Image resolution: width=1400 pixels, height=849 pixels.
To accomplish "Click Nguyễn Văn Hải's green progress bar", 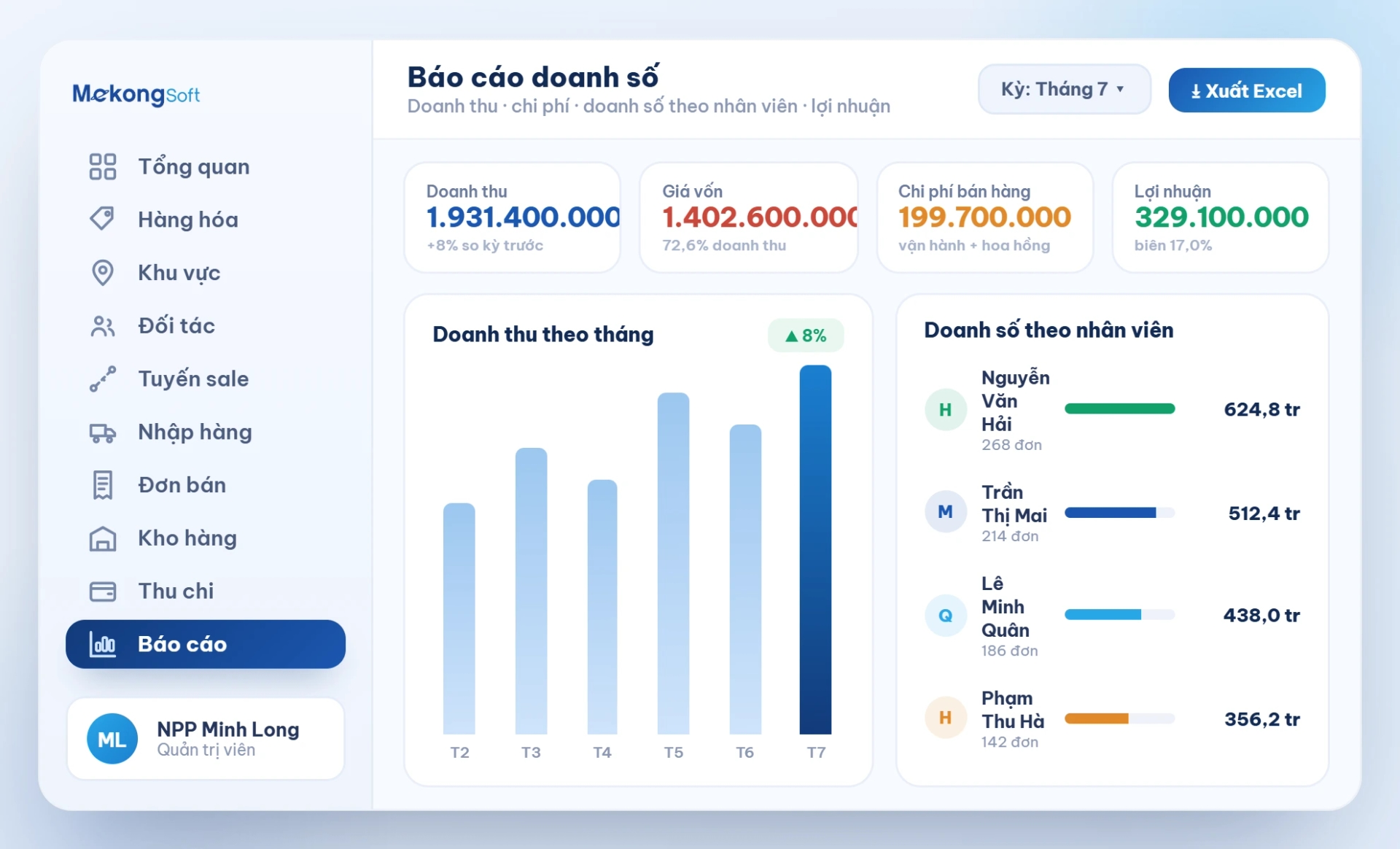I will click(1119, 408).
